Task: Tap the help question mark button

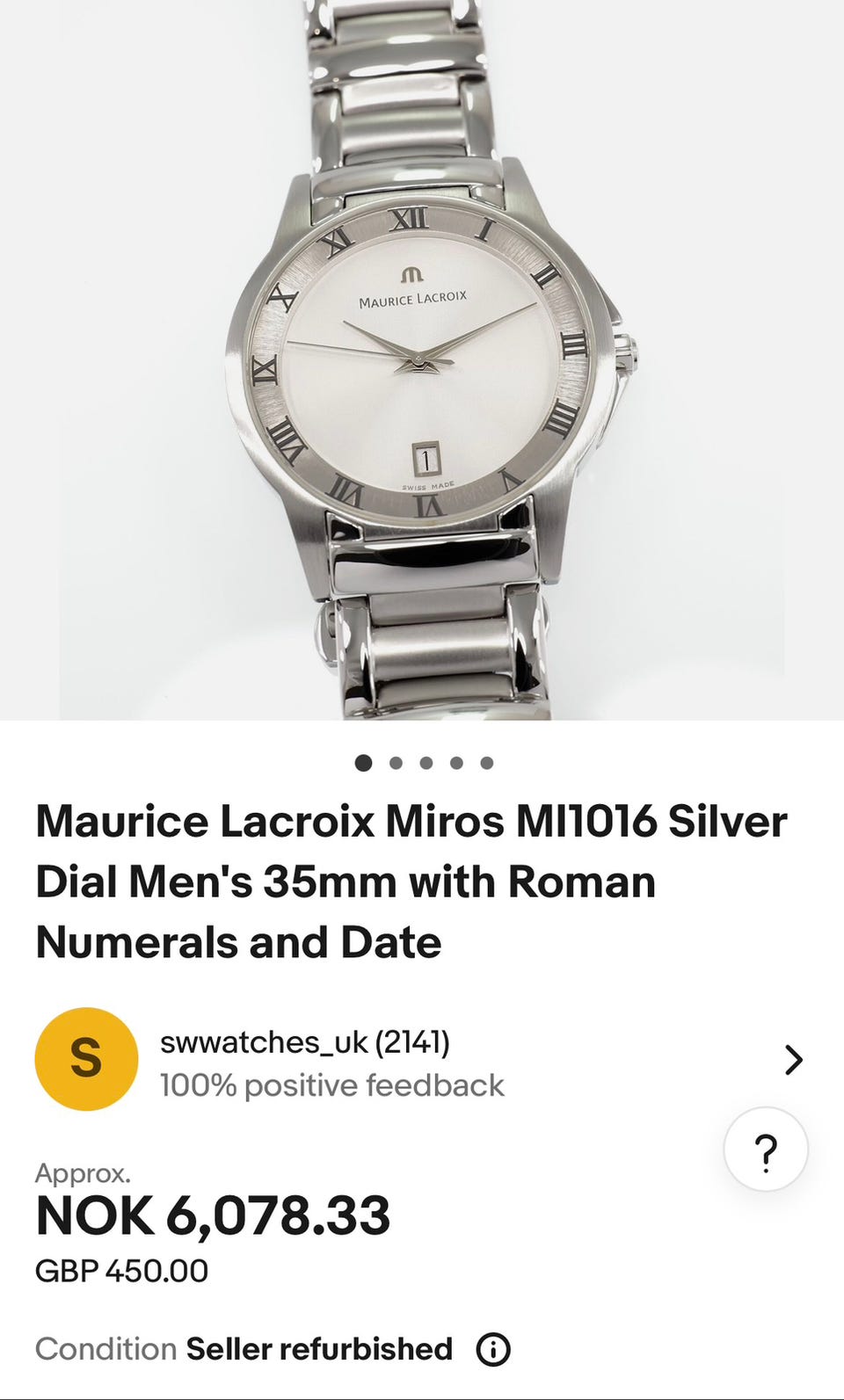Action: click(x=766, y=1150)
